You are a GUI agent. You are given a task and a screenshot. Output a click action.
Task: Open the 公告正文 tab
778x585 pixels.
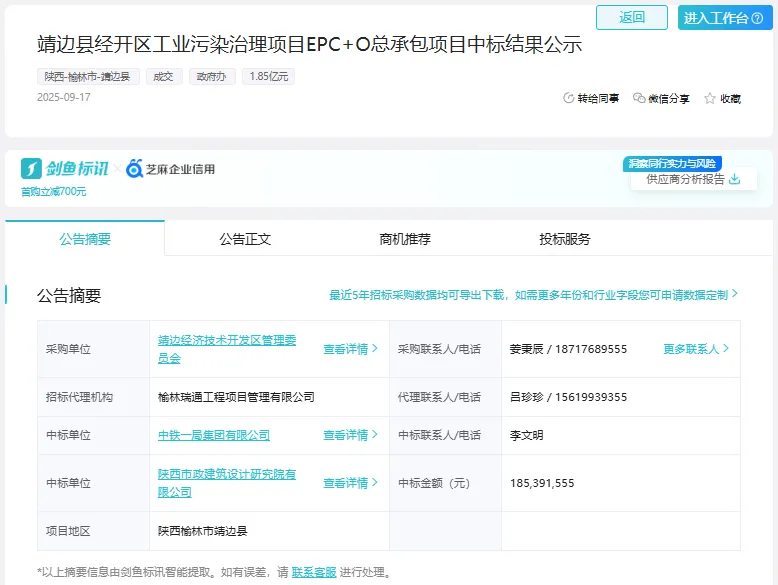point(245,239)
